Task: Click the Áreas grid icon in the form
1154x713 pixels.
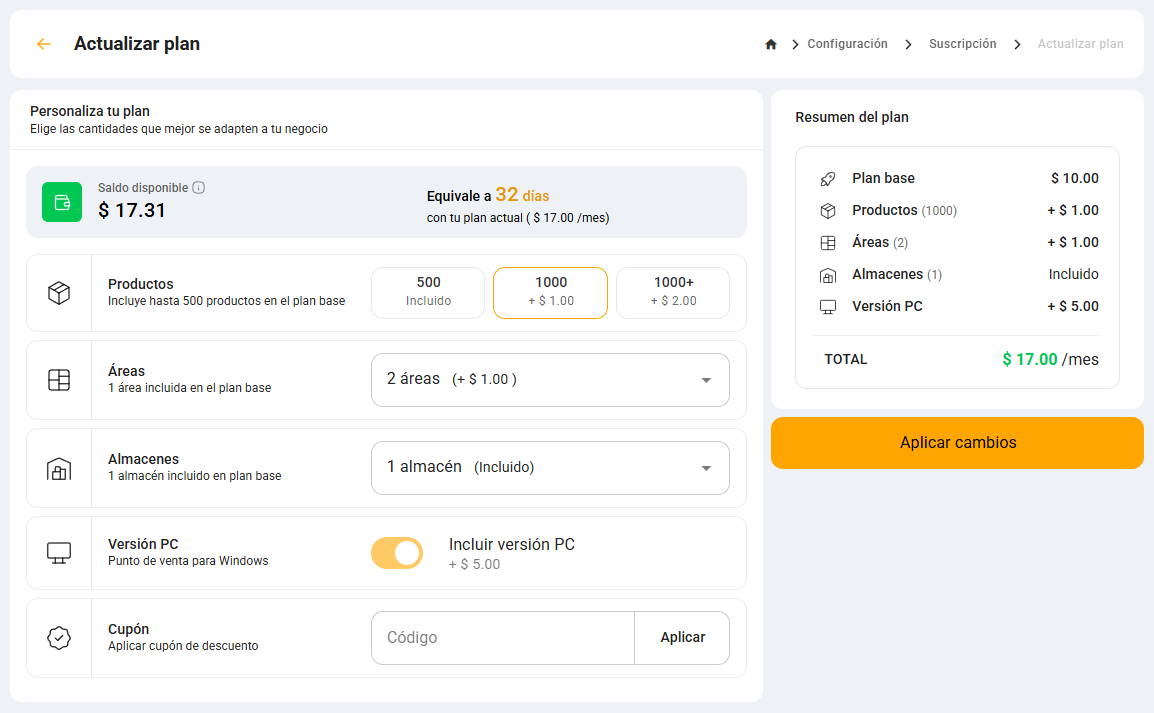Action: pyautogui.click(x=59, y=380)
